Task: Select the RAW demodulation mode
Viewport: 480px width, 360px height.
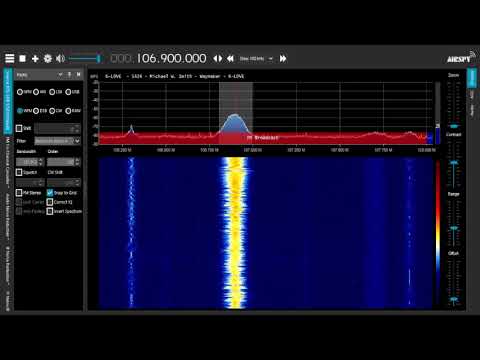Action: 73,111
